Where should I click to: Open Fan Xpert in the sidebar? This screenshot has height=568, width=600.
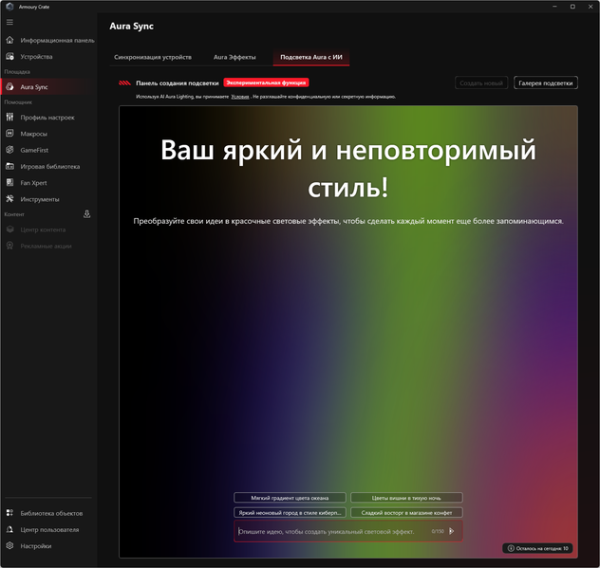point(48,183)
